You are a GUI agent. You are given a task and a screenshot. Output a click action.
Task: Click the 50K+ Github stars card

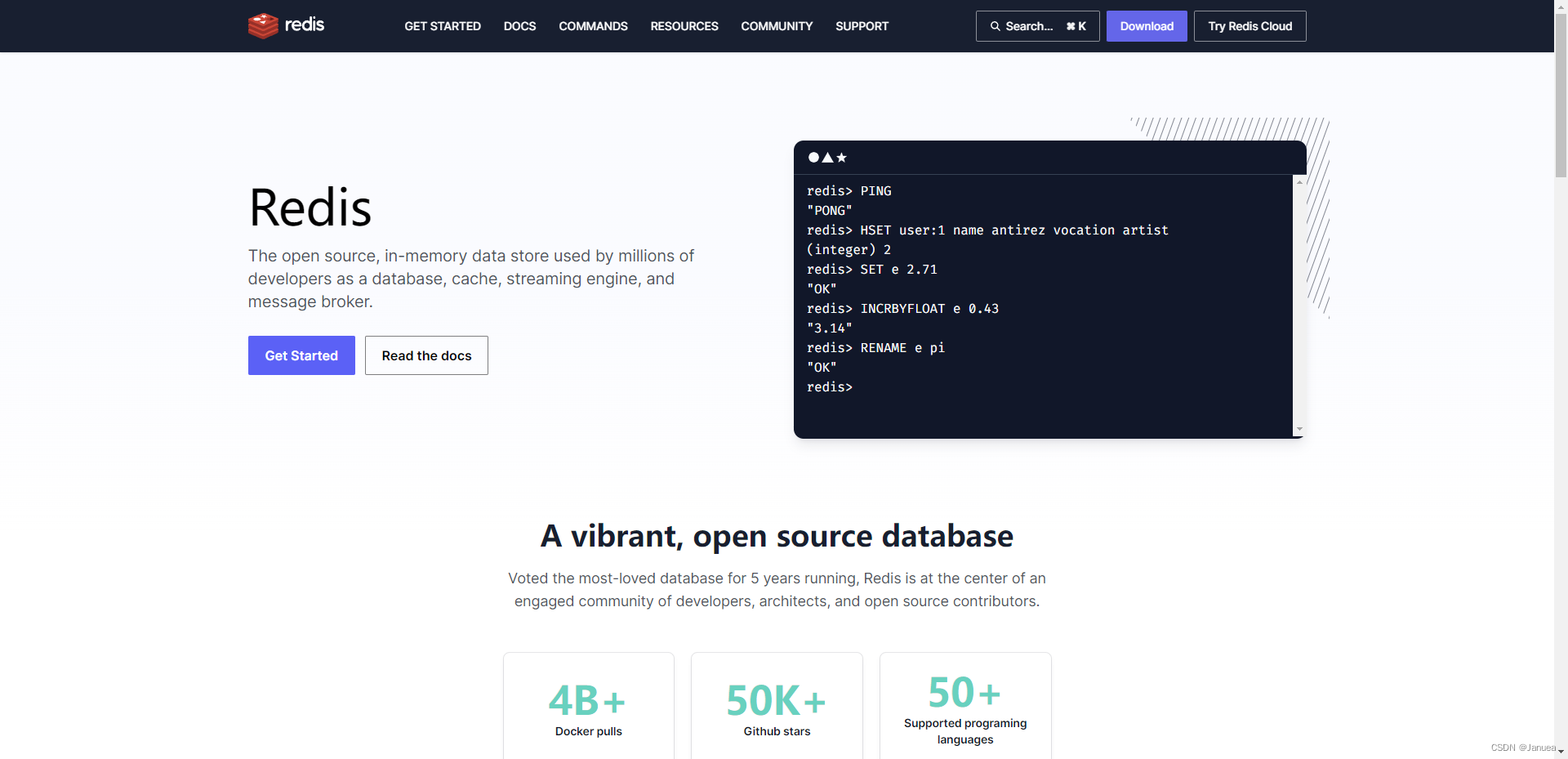coord(777,706)
